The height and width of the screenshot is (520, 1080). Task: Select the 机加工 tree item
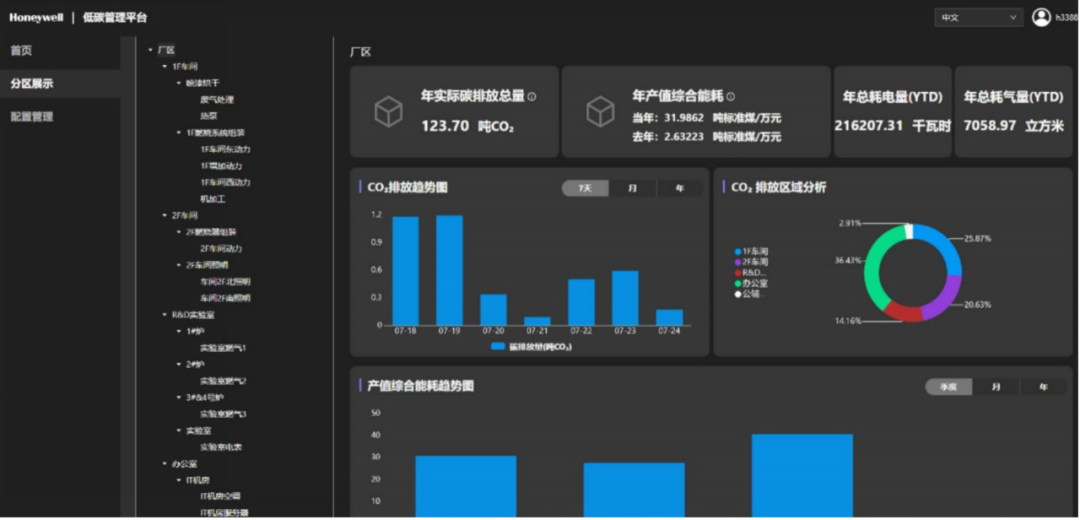[213, 198]
